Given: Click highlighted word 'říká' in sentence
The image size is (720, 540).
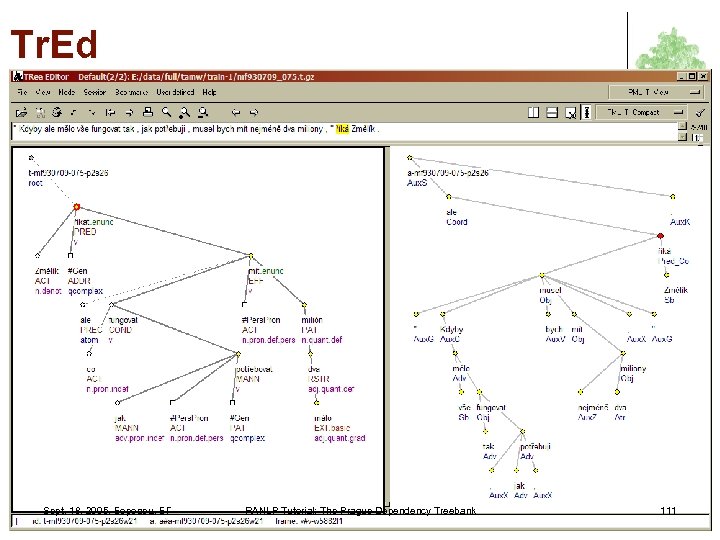Looking at the screenshot, I should point(342,129).
